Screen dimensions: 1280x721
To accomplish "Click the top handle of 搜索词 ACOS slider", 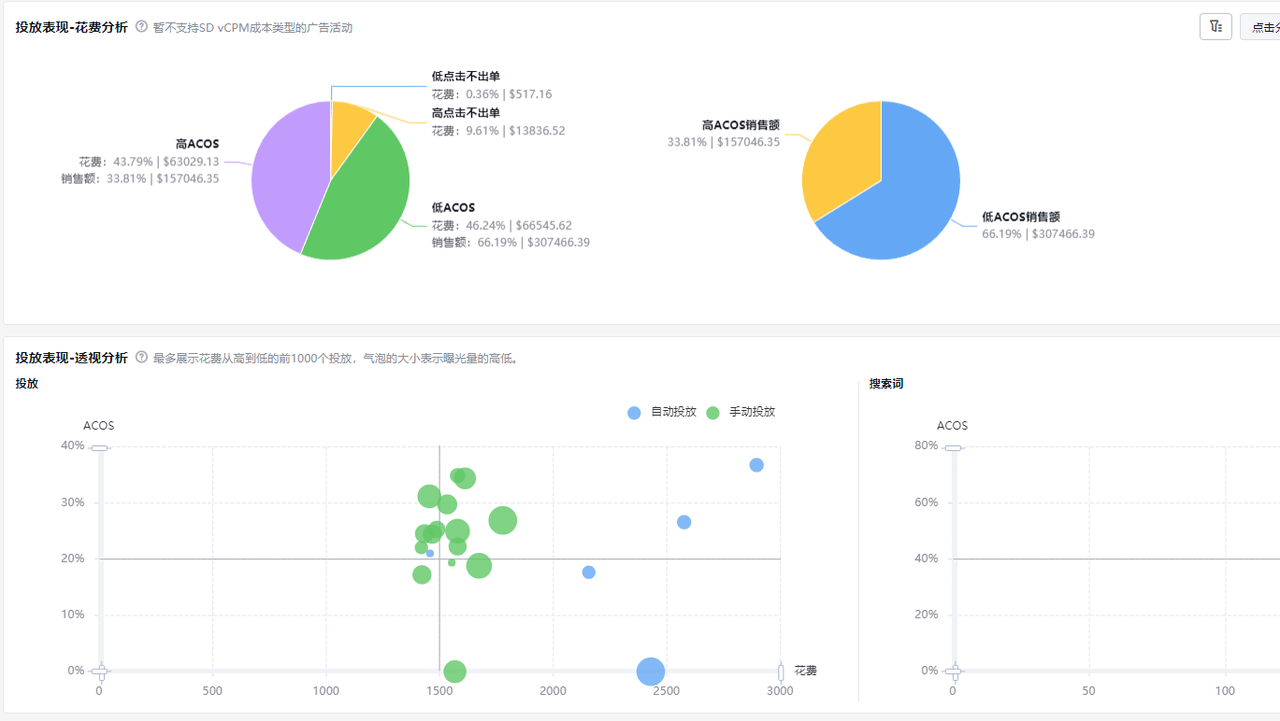I will (x=953, y=448).
